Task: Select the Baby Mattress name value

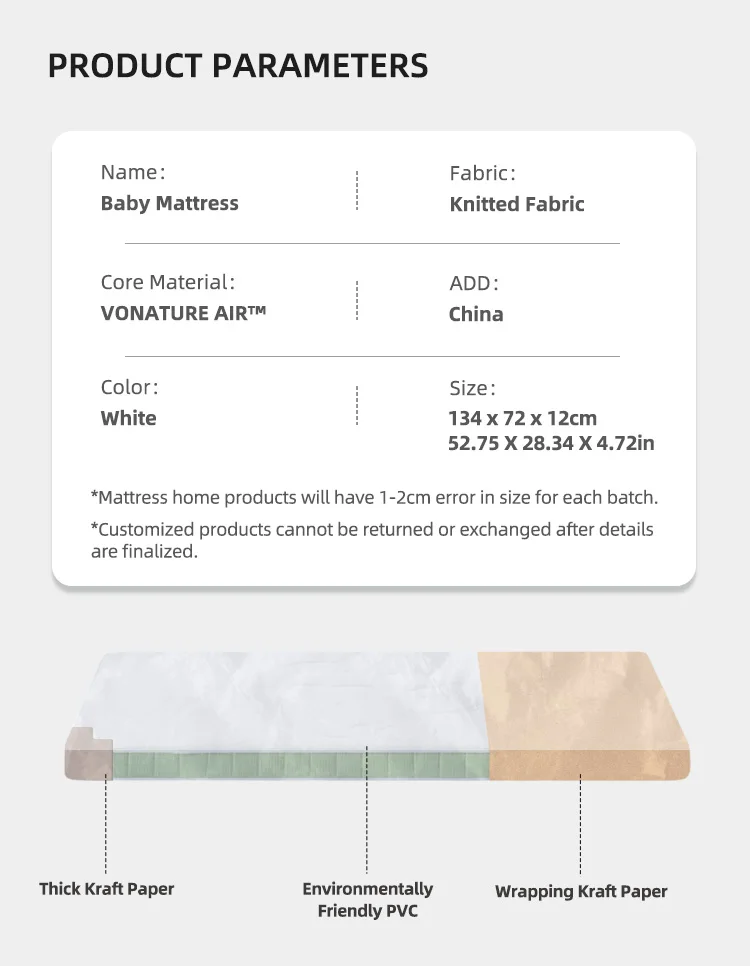Action: (x=169, y=204)
